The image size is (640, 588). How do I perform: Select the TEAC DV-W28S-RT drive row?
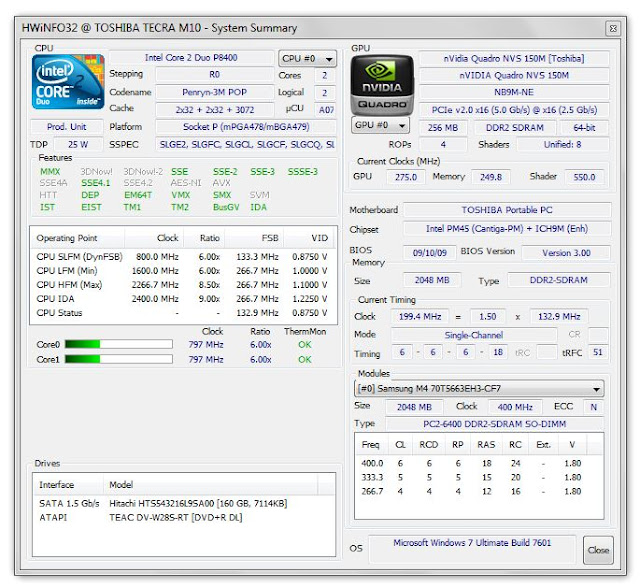(x=184, y=517)
